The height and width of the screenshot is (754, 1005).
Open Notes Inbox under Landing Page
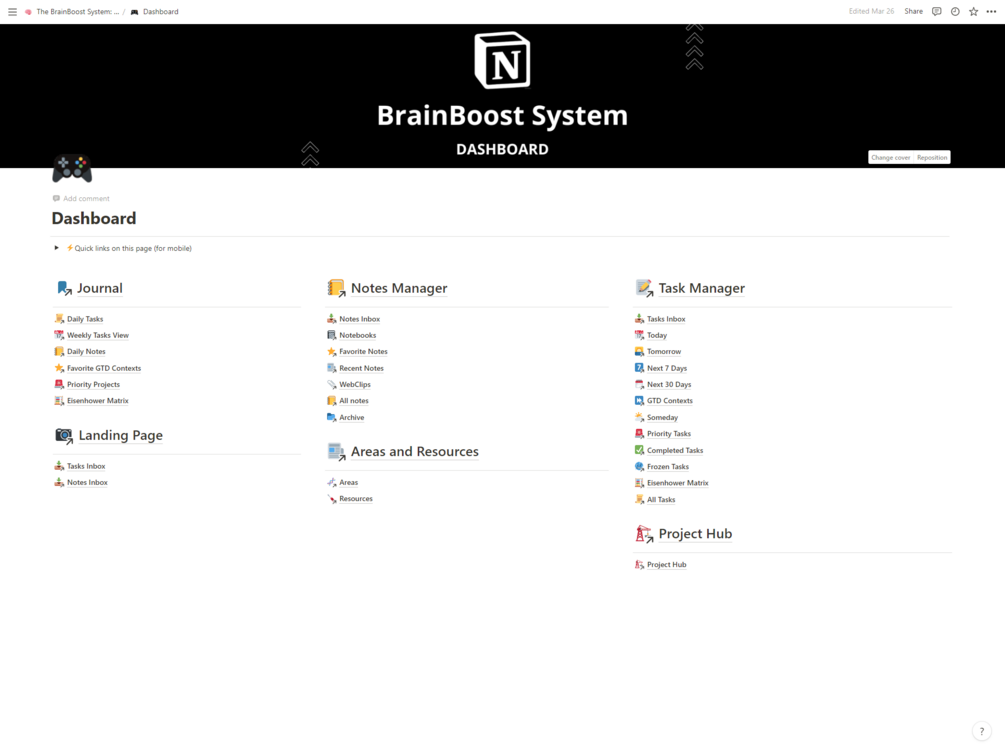click(87, 483)
